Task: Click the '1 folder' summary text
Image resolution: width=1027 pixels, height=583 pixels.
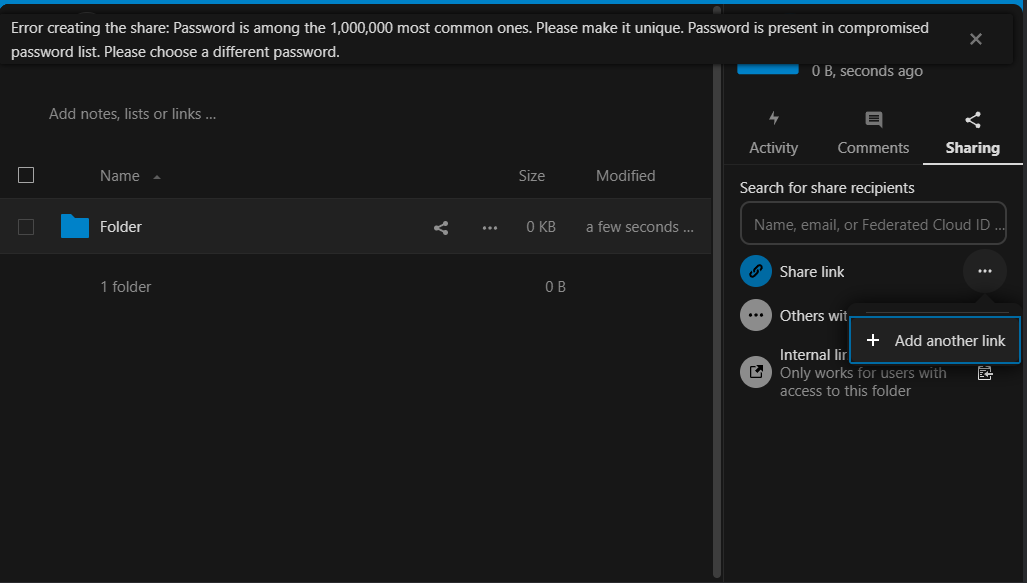Action: tap(126, 287)
